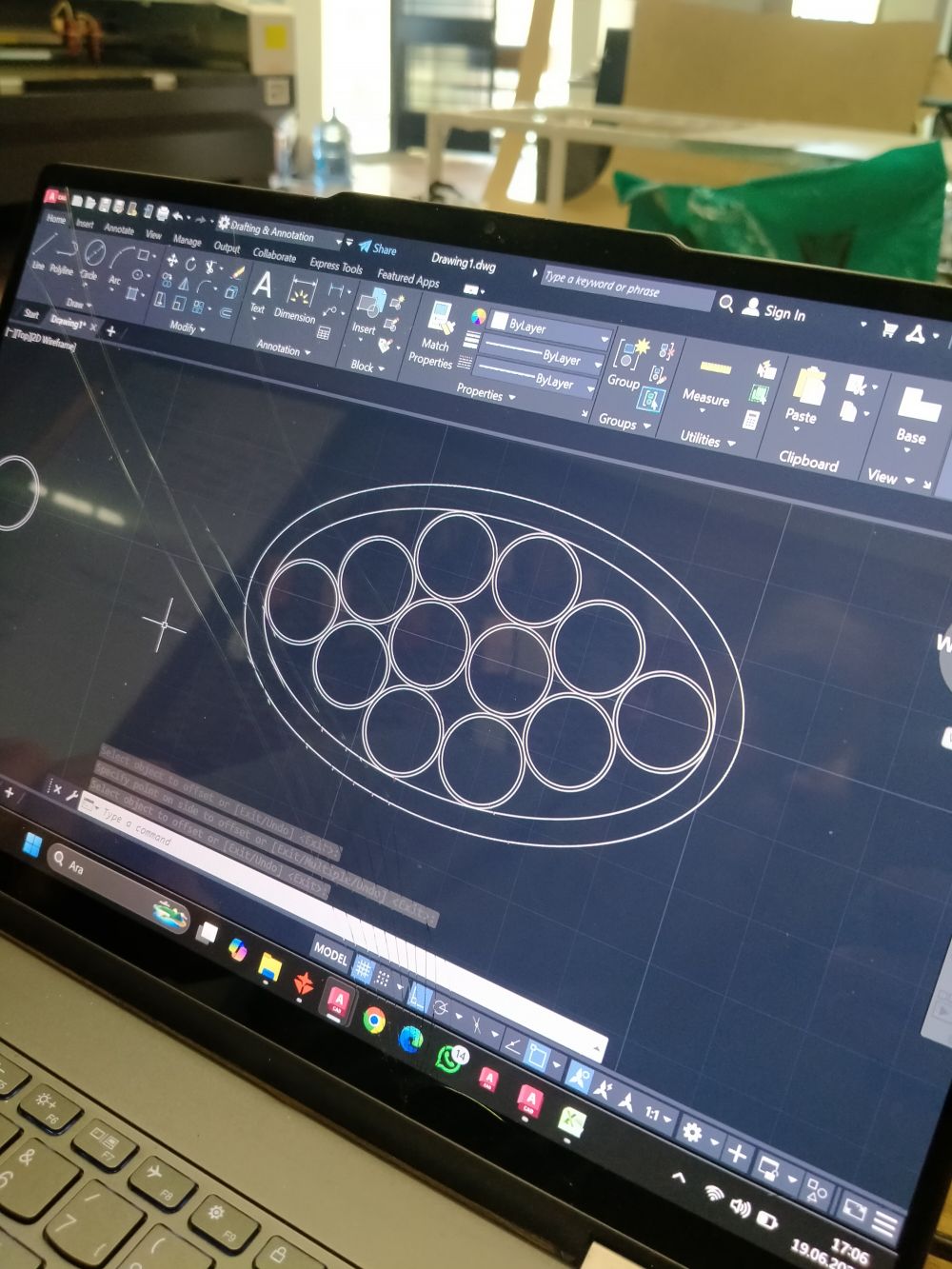
Task: Expand the Properties panel
Action: 486,393
